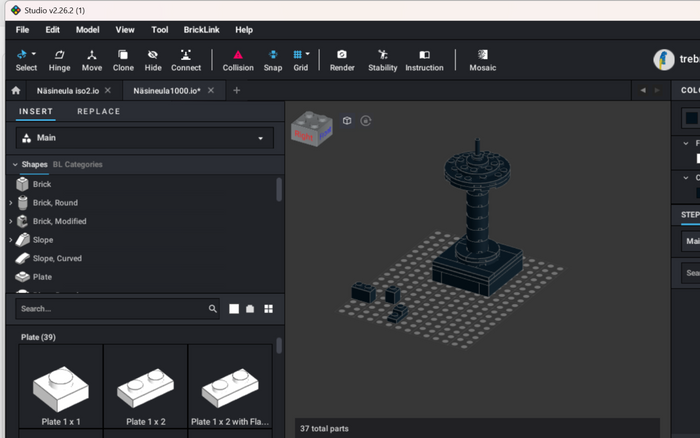Switch to the INSERT tab

click(x=36, y=112)
